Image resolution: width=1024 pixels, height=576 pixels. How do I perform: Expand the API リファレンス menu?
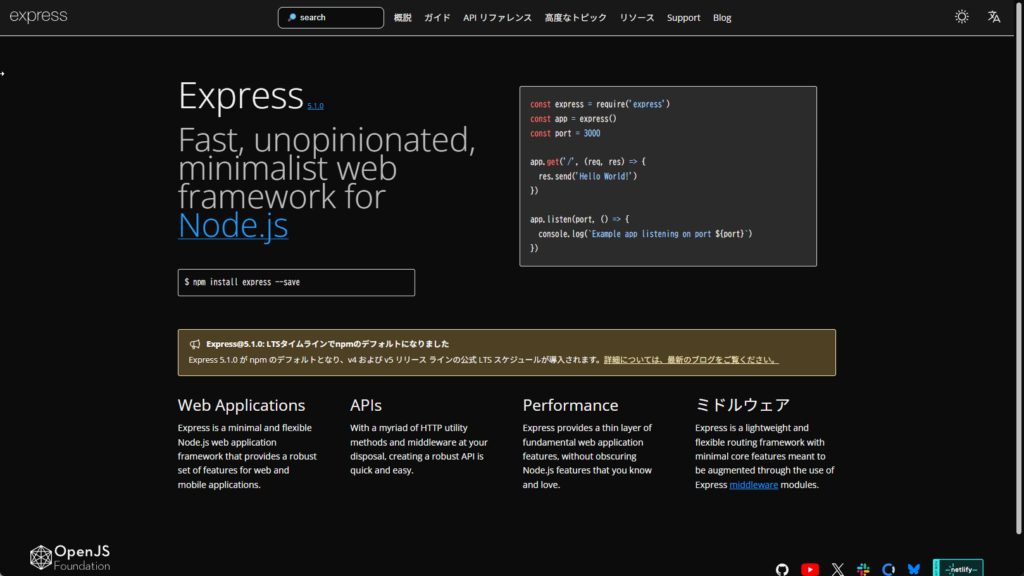click(x=497, y=18)
